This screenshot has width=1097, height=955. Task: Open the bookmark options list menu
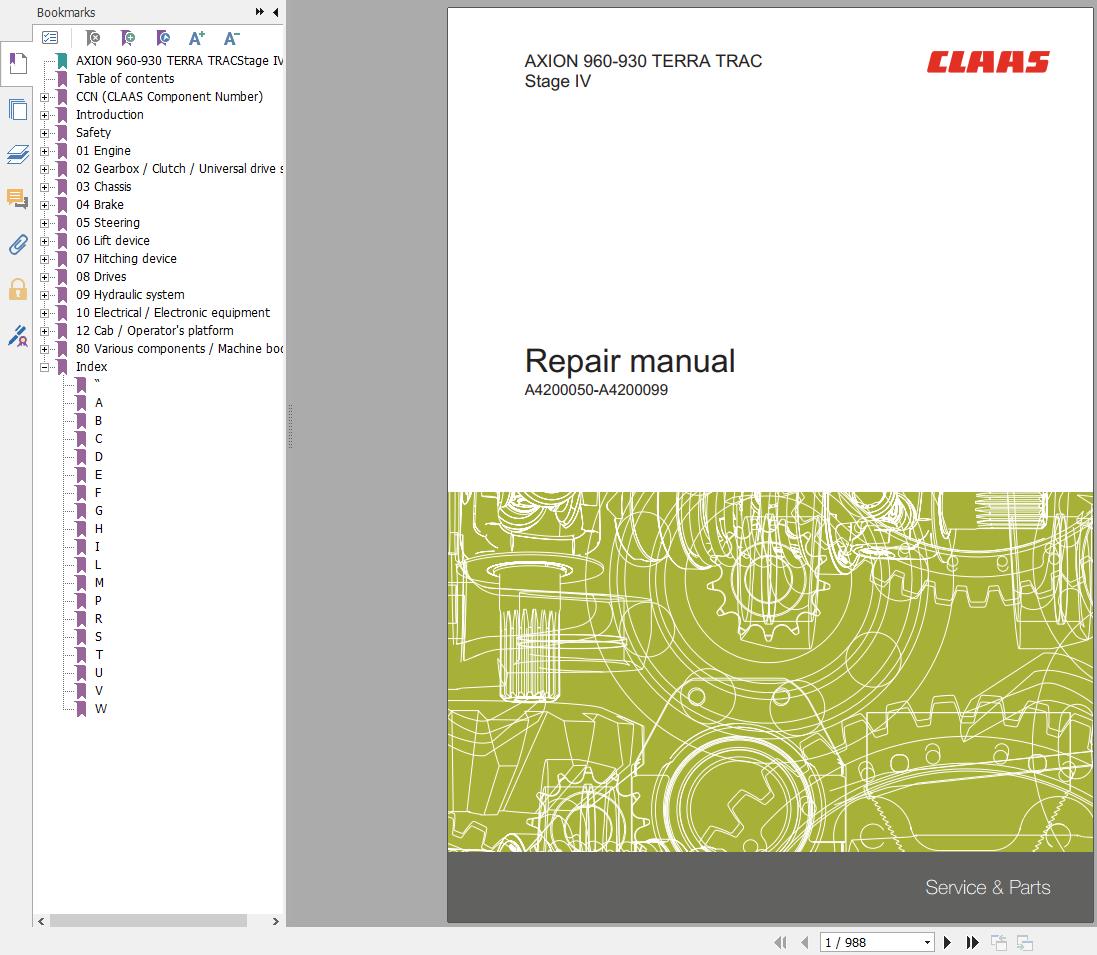point(50,38)
